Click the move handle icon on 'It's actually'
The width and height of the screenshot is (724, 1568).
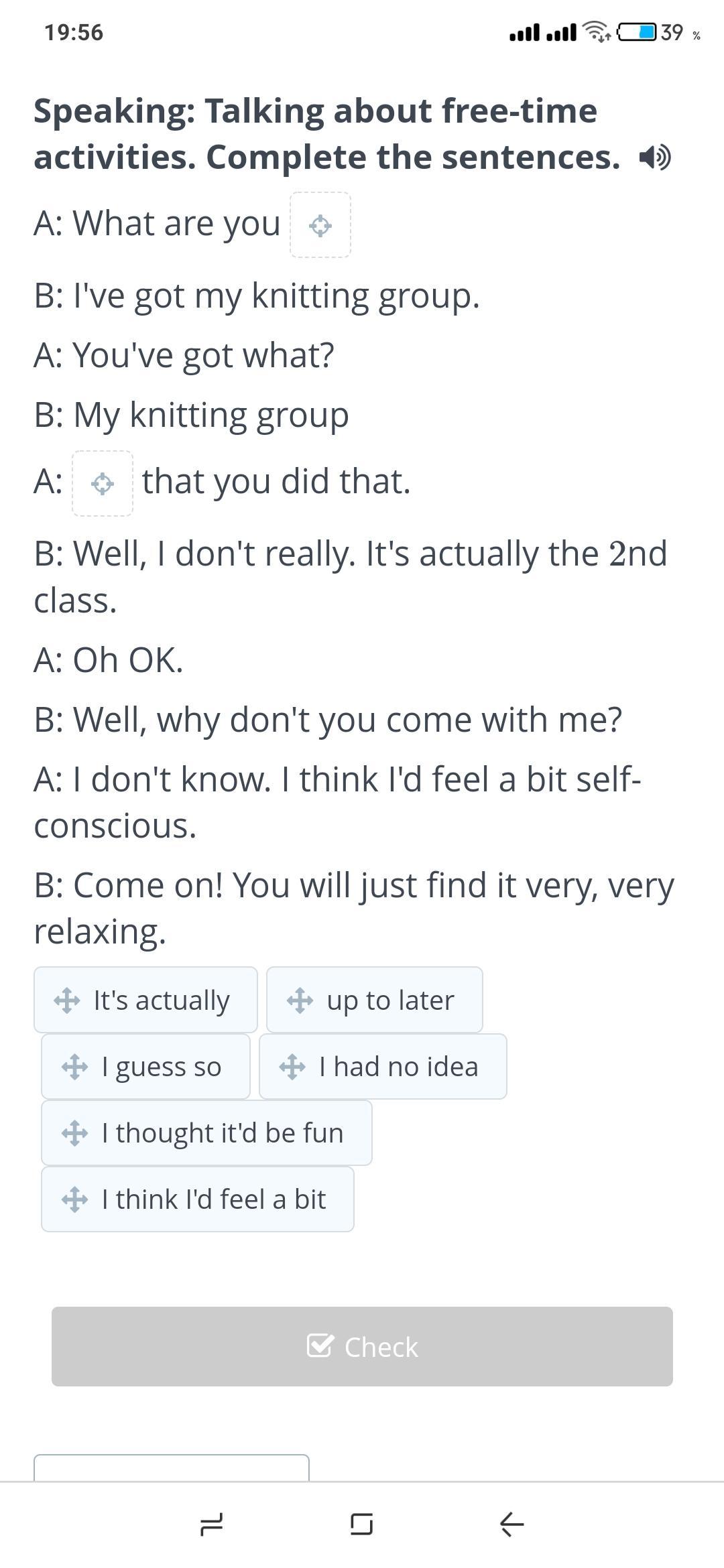(x=67, y=1000)
